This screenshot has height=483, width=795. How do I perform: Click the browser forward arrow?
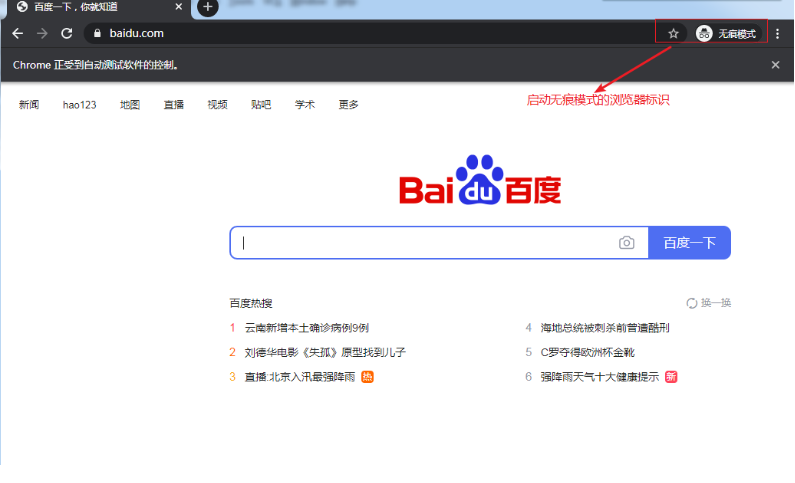coord(43,33)
